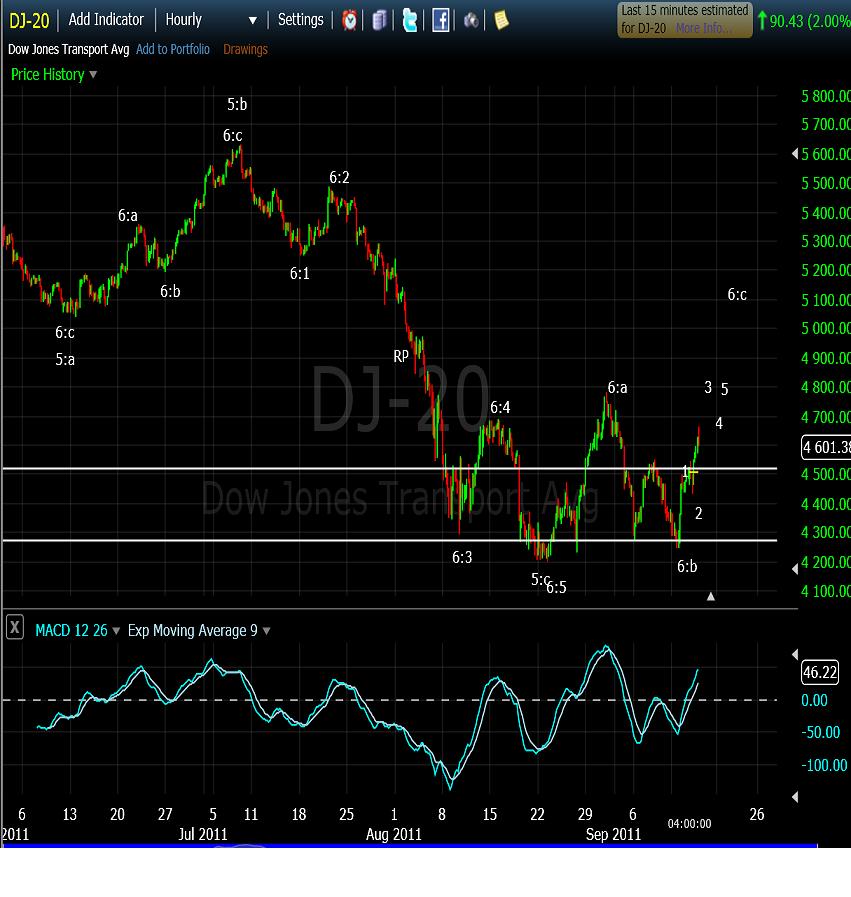This screenshot has height=897, width=851.
Task: Click the white triangle marker below 6:b
Action: (711, 597)
